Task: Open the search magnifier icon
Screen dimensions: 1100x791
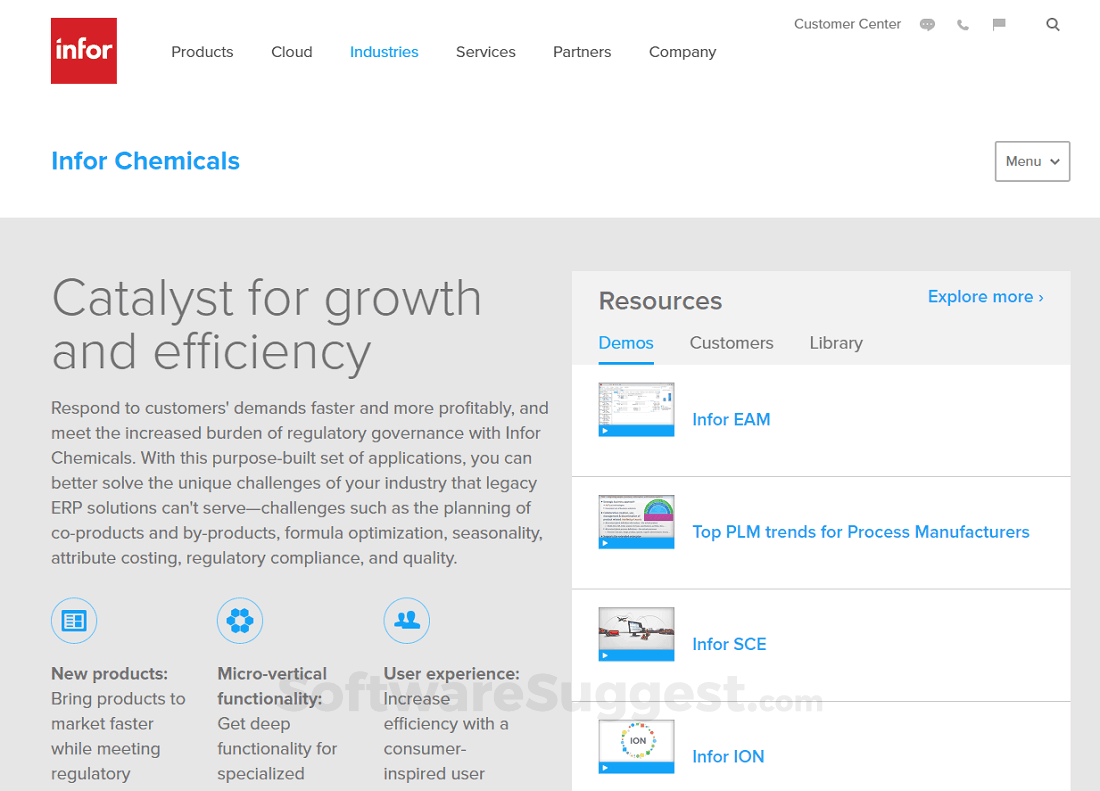Action: click(1052, 24)
